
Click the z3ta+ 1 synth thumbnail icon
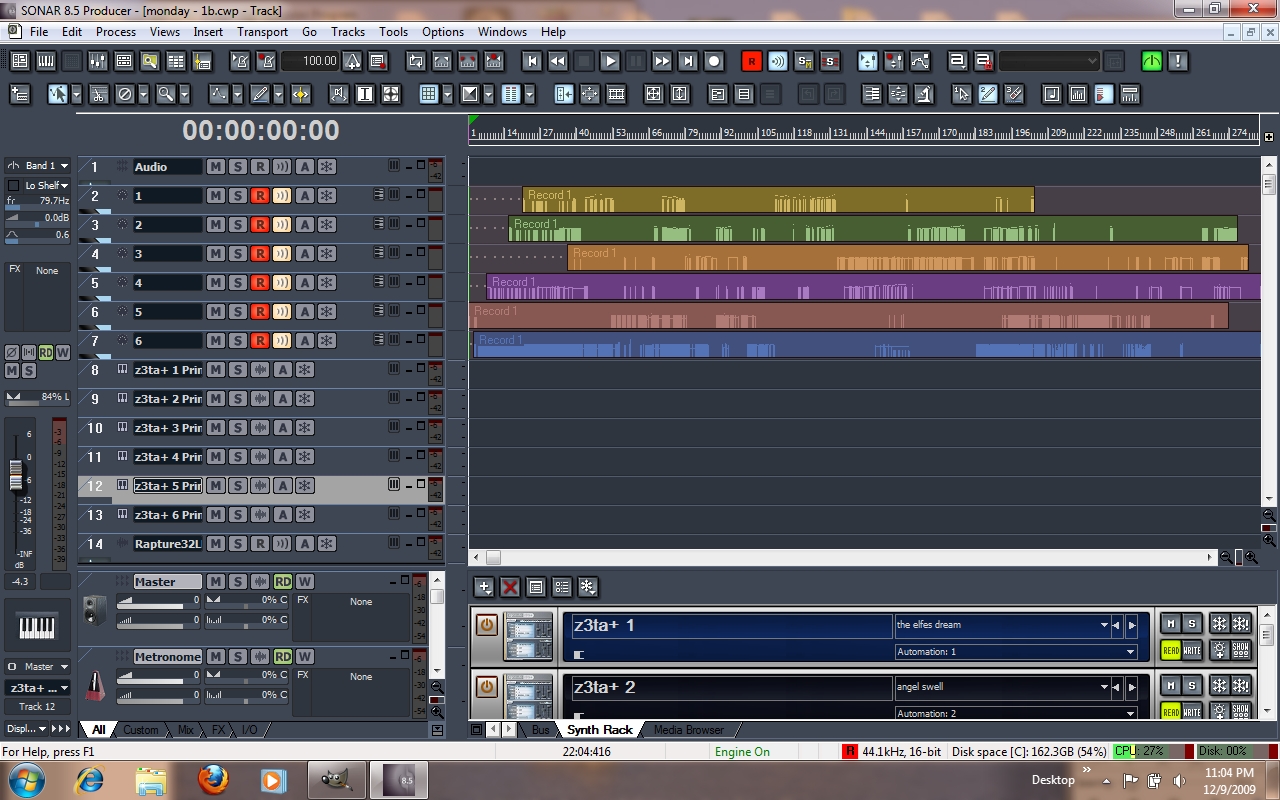(528, 635)
